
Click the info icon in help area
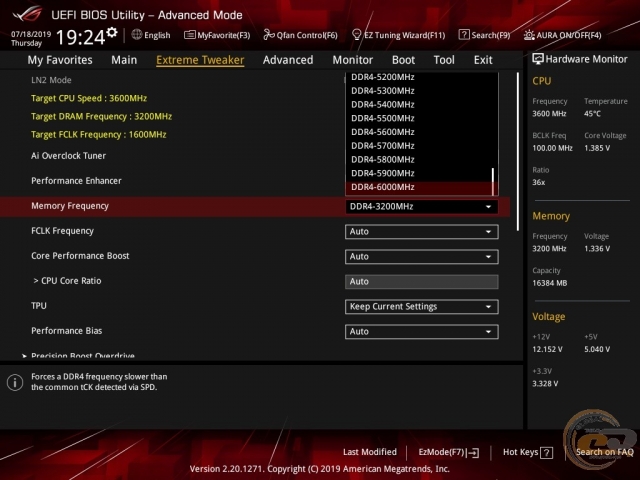(x=15, y=382)
